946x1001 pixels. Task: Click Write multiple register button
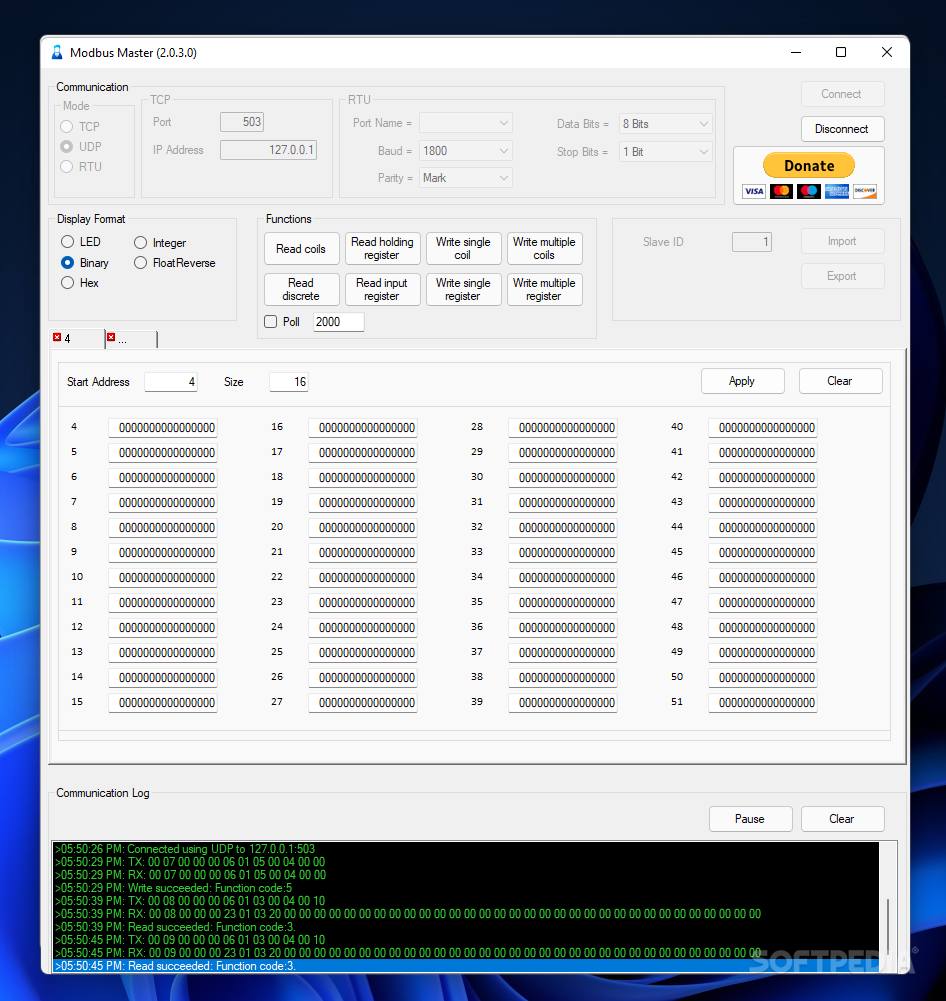tap(544, 290)
